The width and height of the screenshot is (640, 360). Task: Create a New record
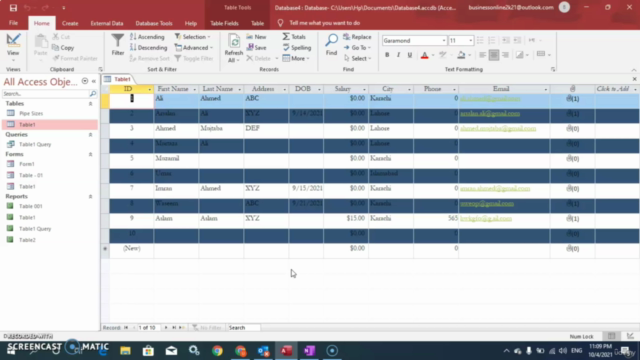pyautogui.click(x=256, y=37)
